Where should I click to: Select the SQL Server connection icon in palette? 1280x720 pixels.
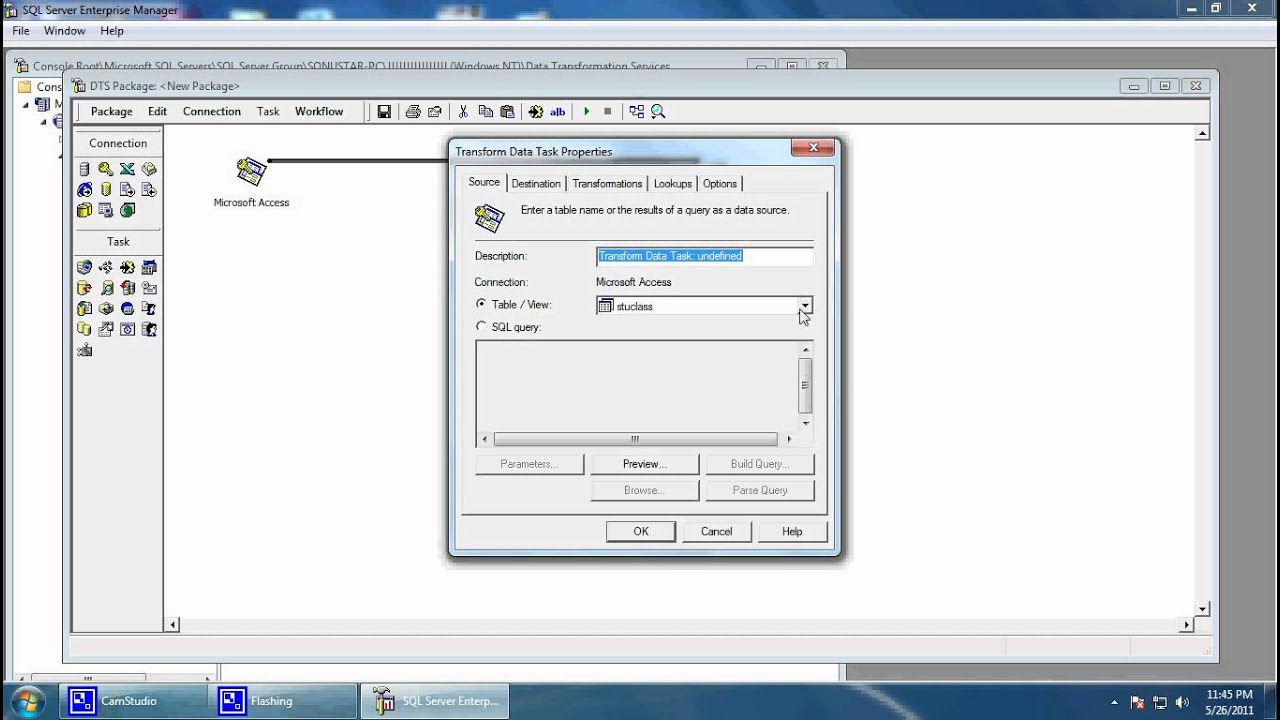85,169
